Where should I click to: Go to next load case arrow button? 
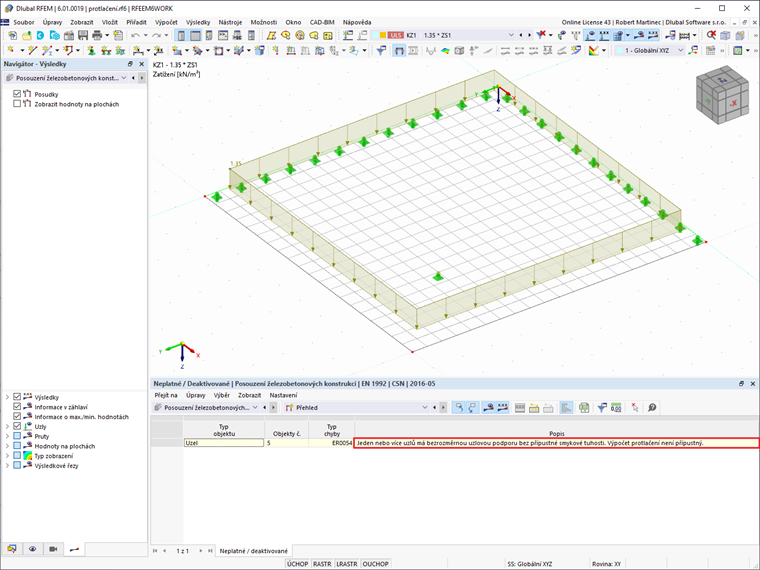529,35
